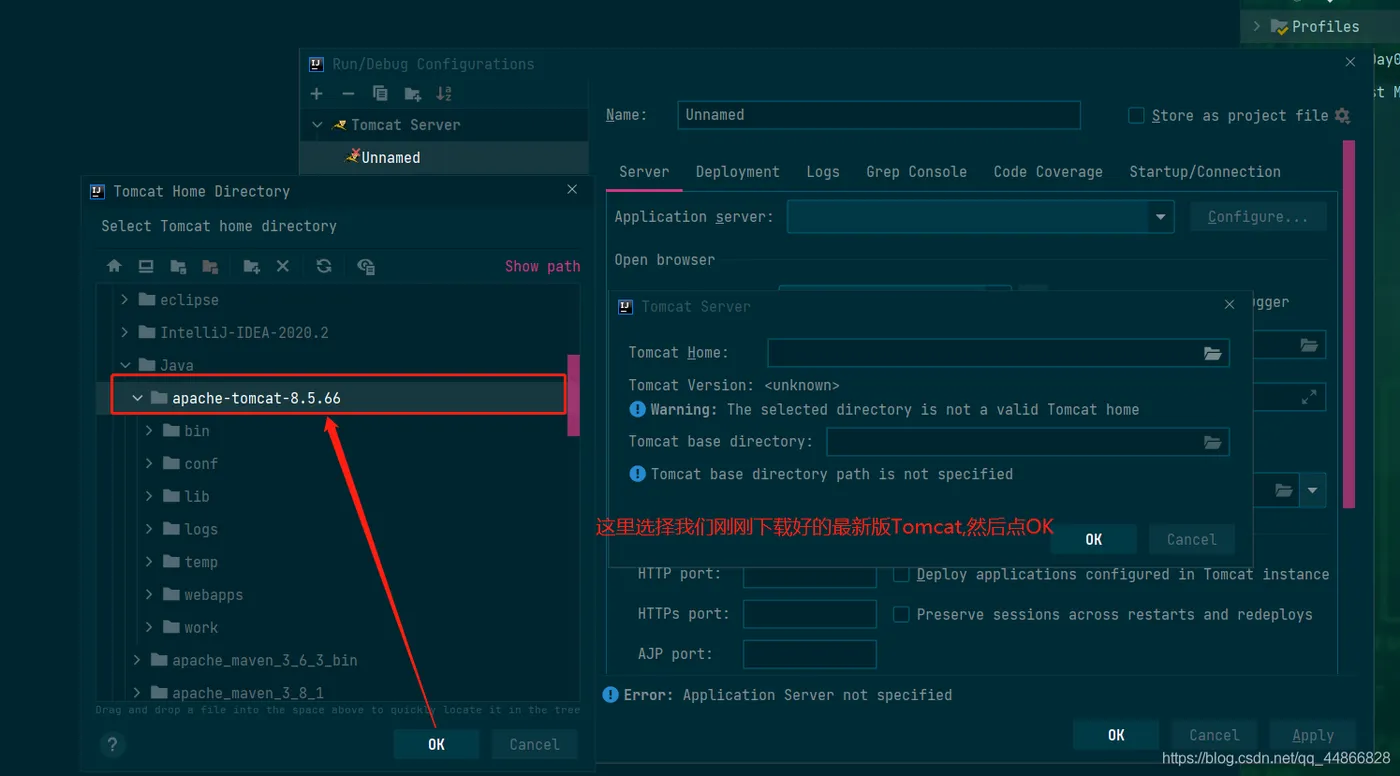This screenshot has width=1400, height=776.
Task: Enable Store as project file checkbox
Action: pyautogui.click(x=1136, y=116)
